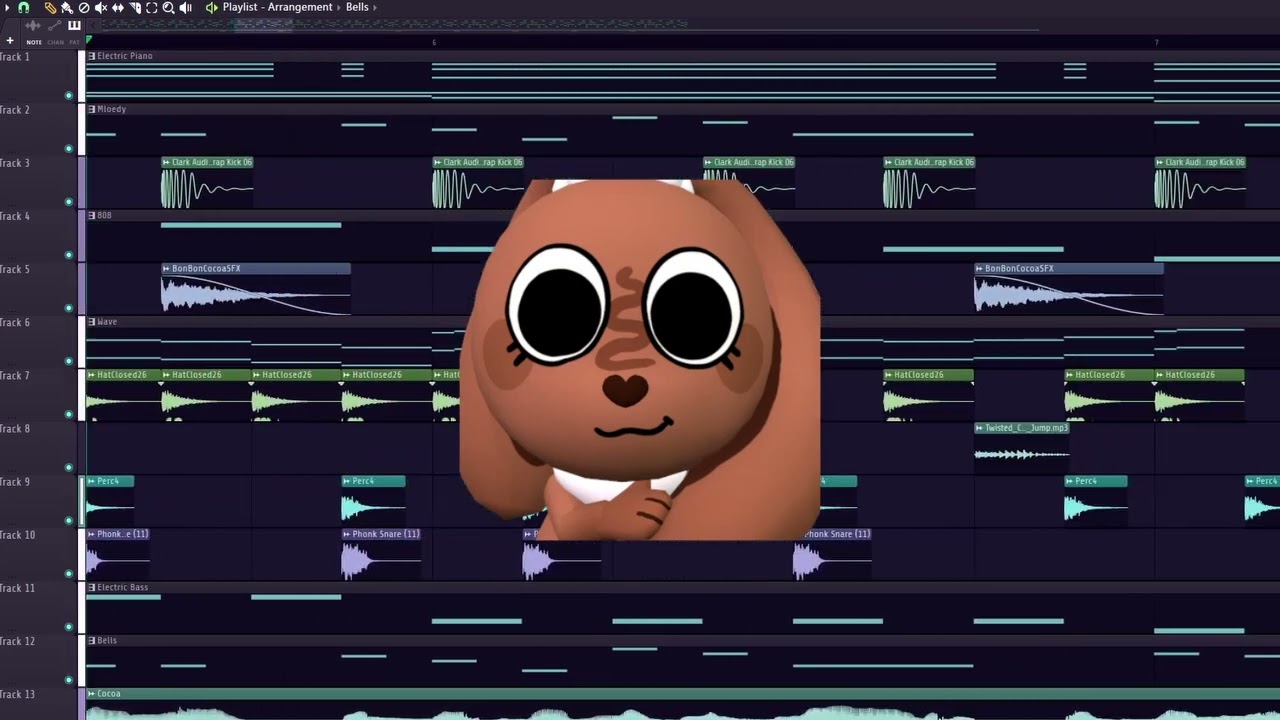Image resolution: width=1280 pixels, height=720 pixels.
Task: Select the Paint brush tool
Action: (x=67, y=8)
